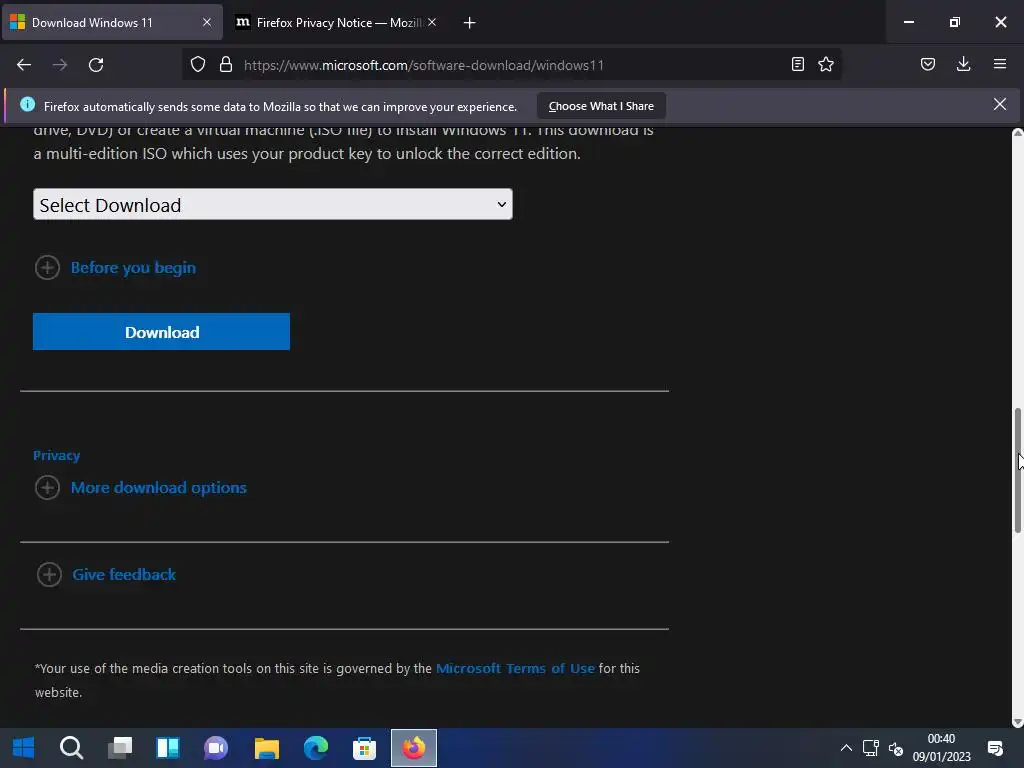
Task: Click the scrollbar down arrow
Action: [1017, 722]
